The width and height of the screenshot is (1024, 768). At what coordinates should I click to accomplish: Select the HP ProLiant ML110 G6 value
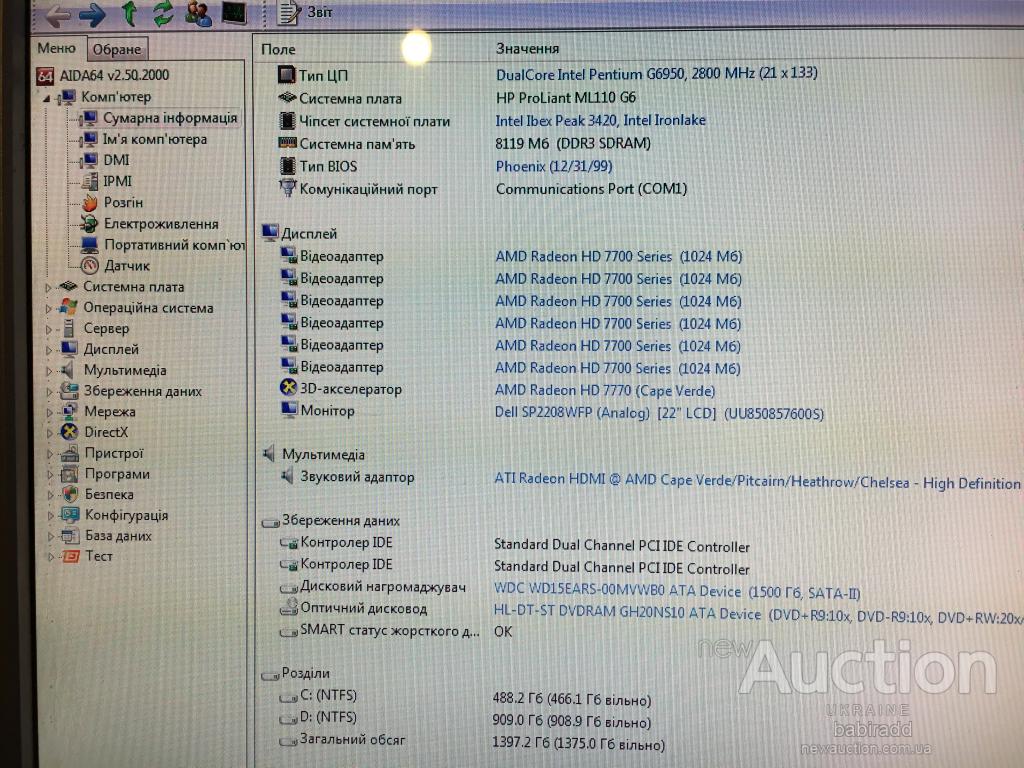tap(566, 98)
